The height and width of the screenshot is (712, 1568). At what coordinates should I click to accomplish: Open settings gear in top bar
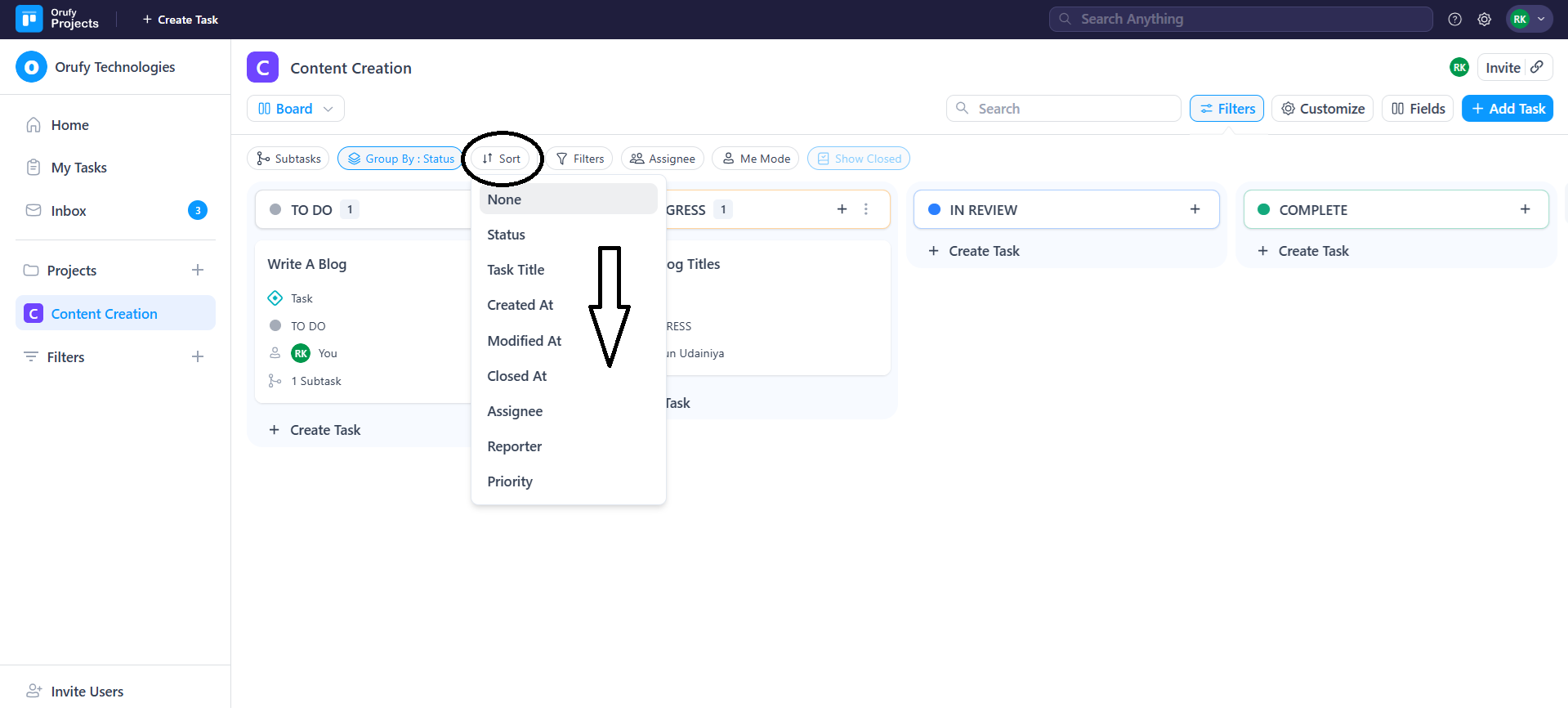[1484, 20]
